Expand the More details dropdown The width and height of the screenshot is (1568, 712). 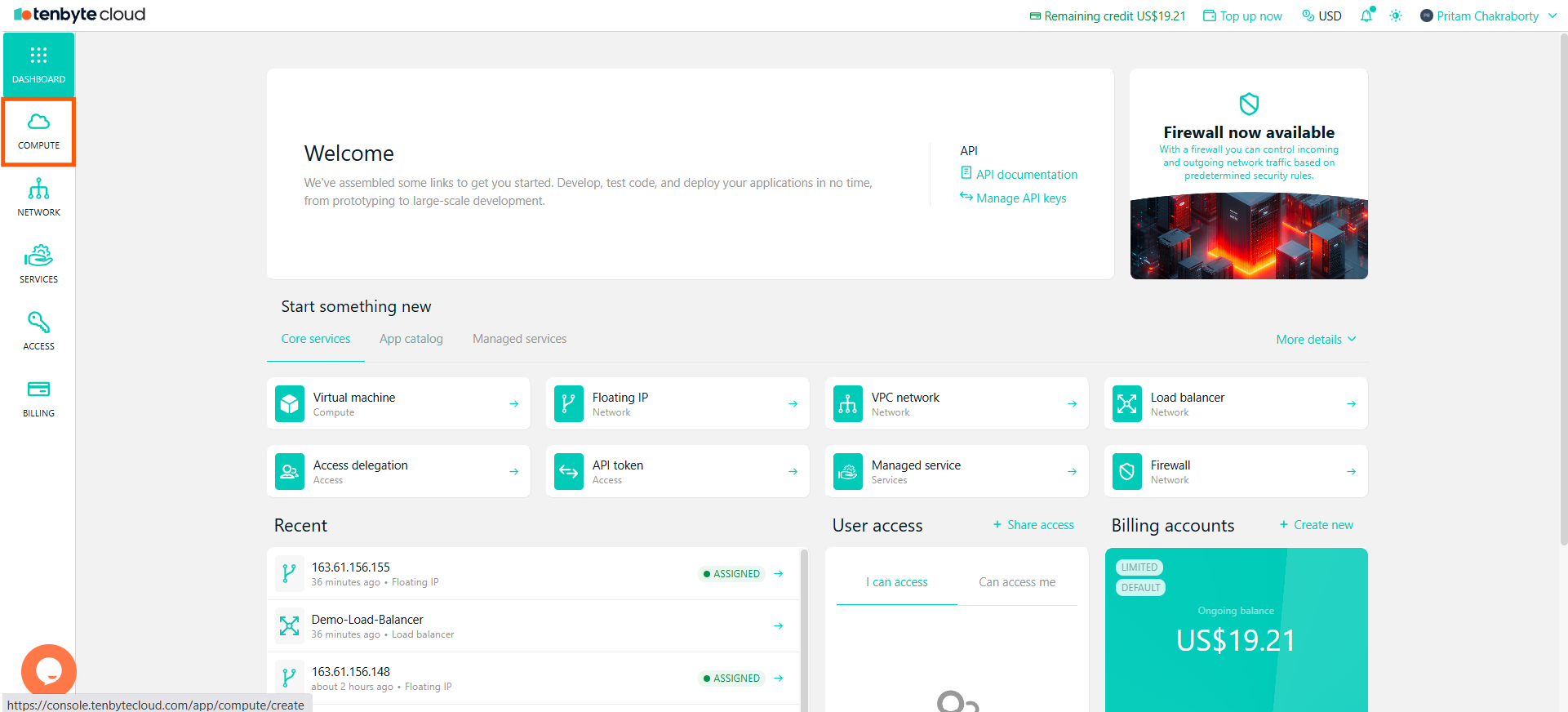pyautogui.click(x=1316, y=339)
